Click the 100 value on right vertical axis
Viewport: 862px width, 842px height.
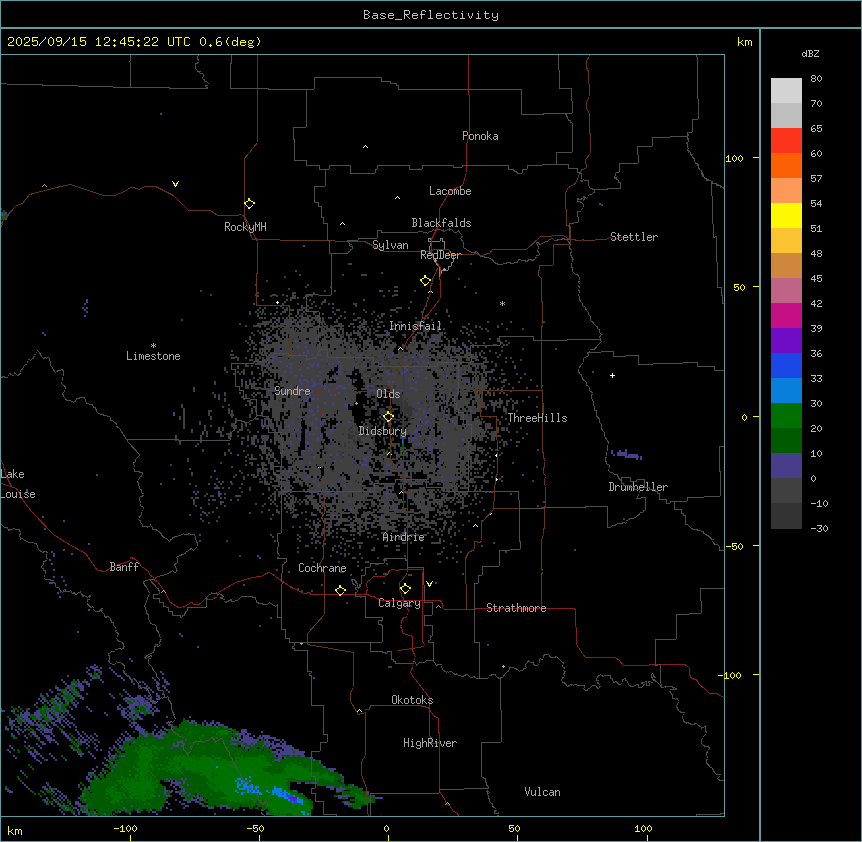point(734,158)
